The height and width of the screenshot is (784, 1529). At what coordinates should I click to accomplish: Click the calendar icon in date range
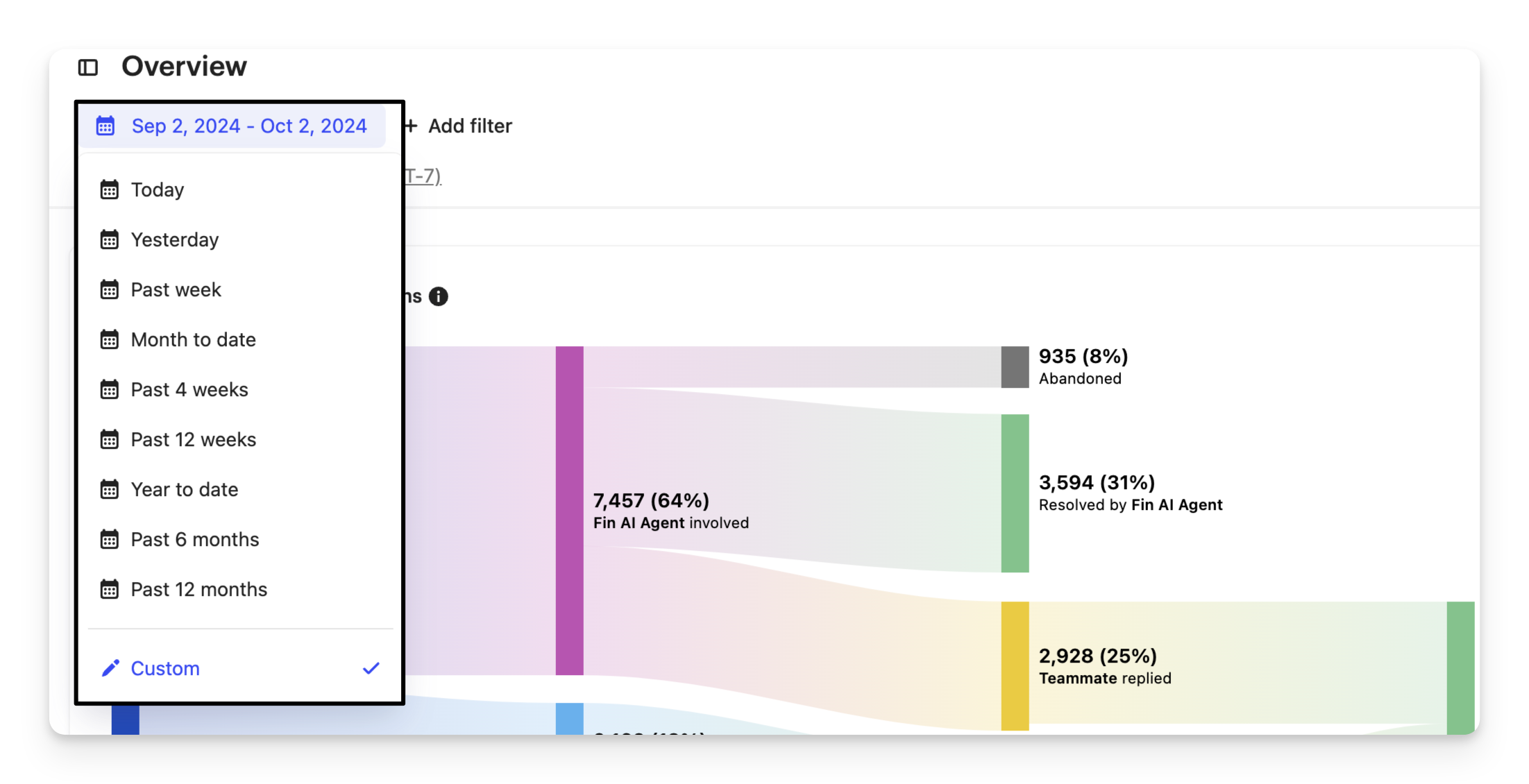[x=105, y=126]
